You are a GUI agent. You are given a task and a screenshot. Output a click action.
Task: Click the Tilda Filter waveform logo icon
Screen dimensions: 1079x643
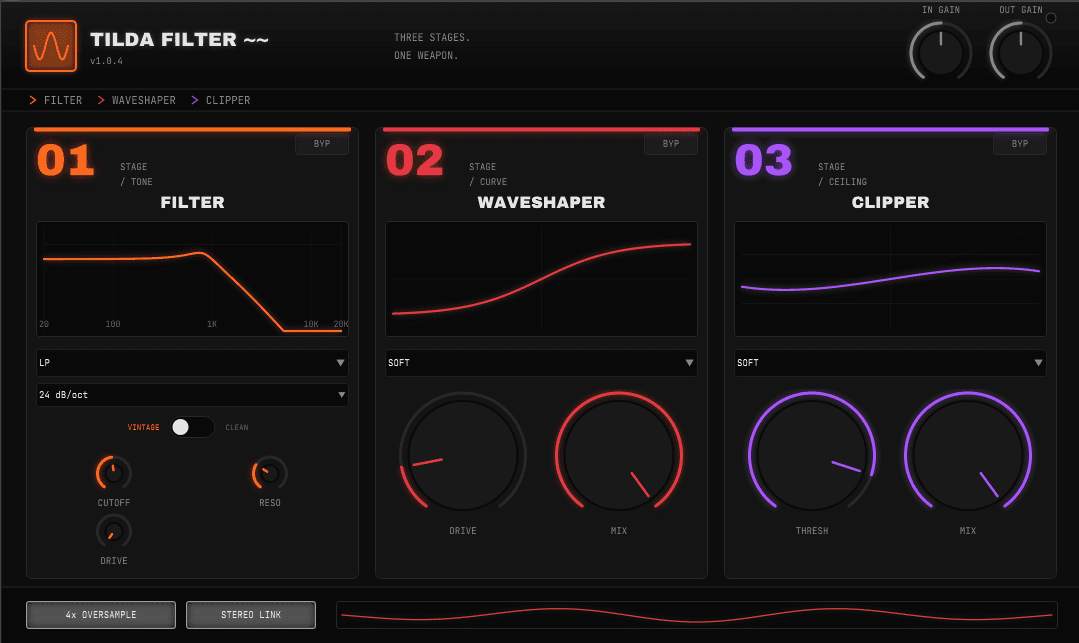coord(51,46)
